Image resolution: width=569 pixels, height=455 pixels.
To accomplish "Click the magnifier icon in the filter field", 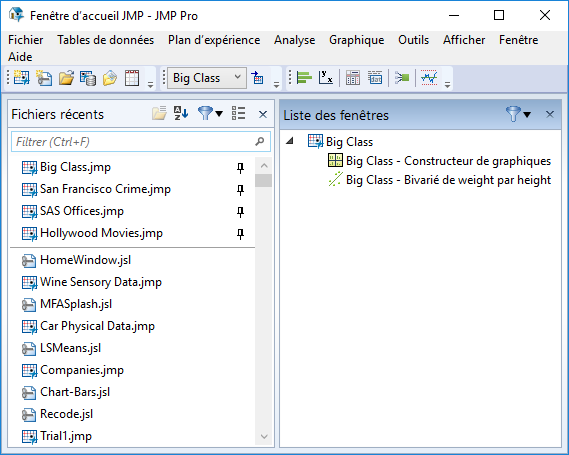I will tap(259, 142).
